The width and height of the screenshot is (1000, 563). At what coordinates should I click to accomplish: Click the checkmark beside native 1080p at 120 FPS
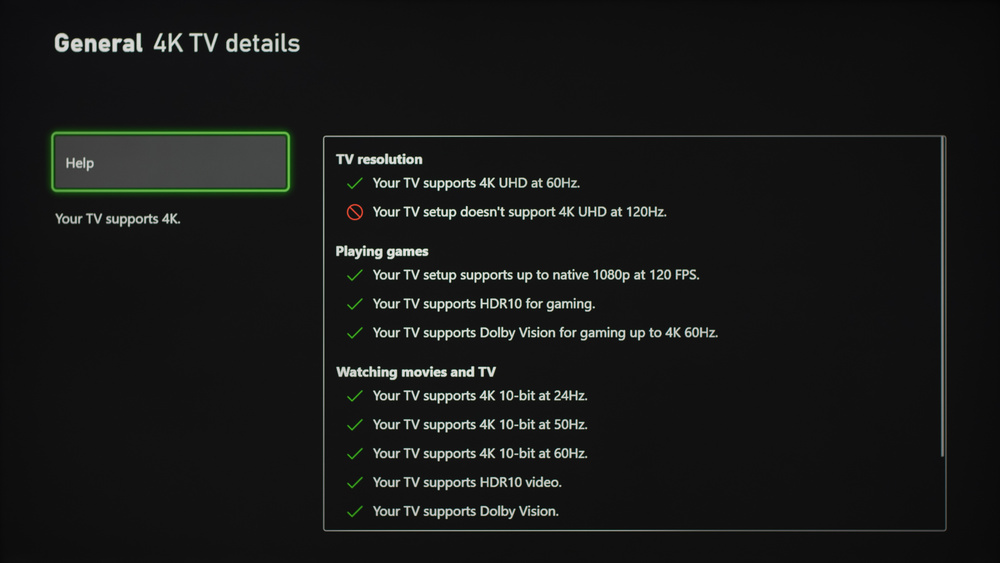tap(354, 275)
